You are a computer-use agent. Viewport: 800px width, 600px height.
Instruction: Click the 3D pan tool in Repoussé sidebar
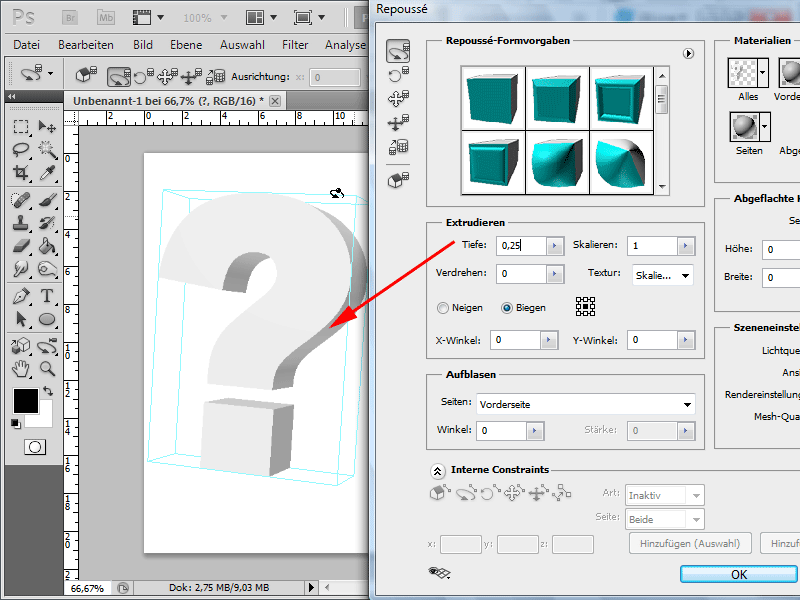click(x=398, y=98)
